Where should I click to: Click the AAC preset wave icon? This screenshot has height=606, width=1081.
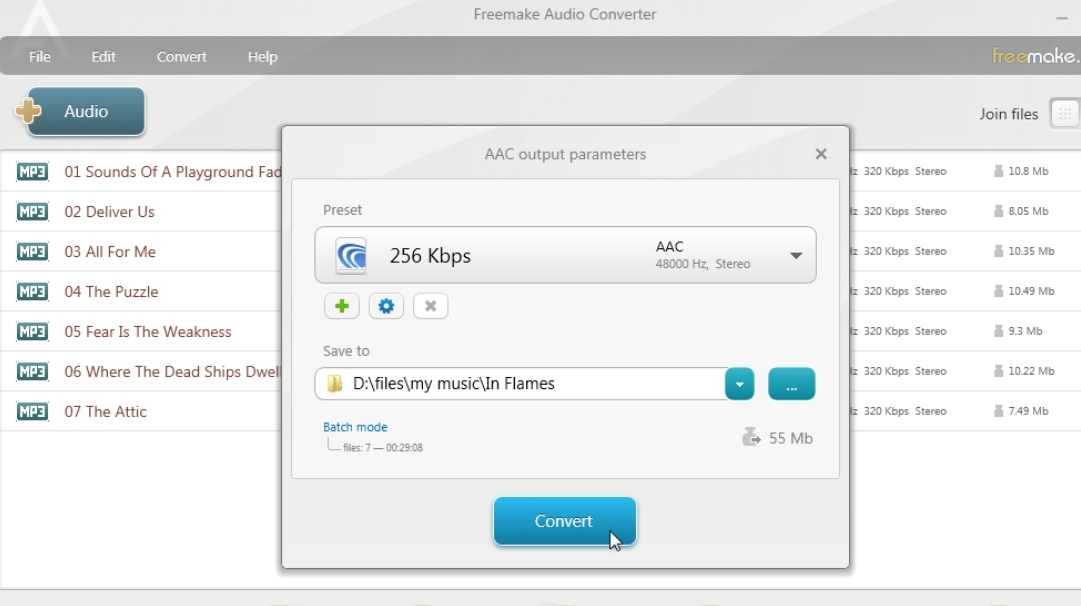(x=351, y=256)
